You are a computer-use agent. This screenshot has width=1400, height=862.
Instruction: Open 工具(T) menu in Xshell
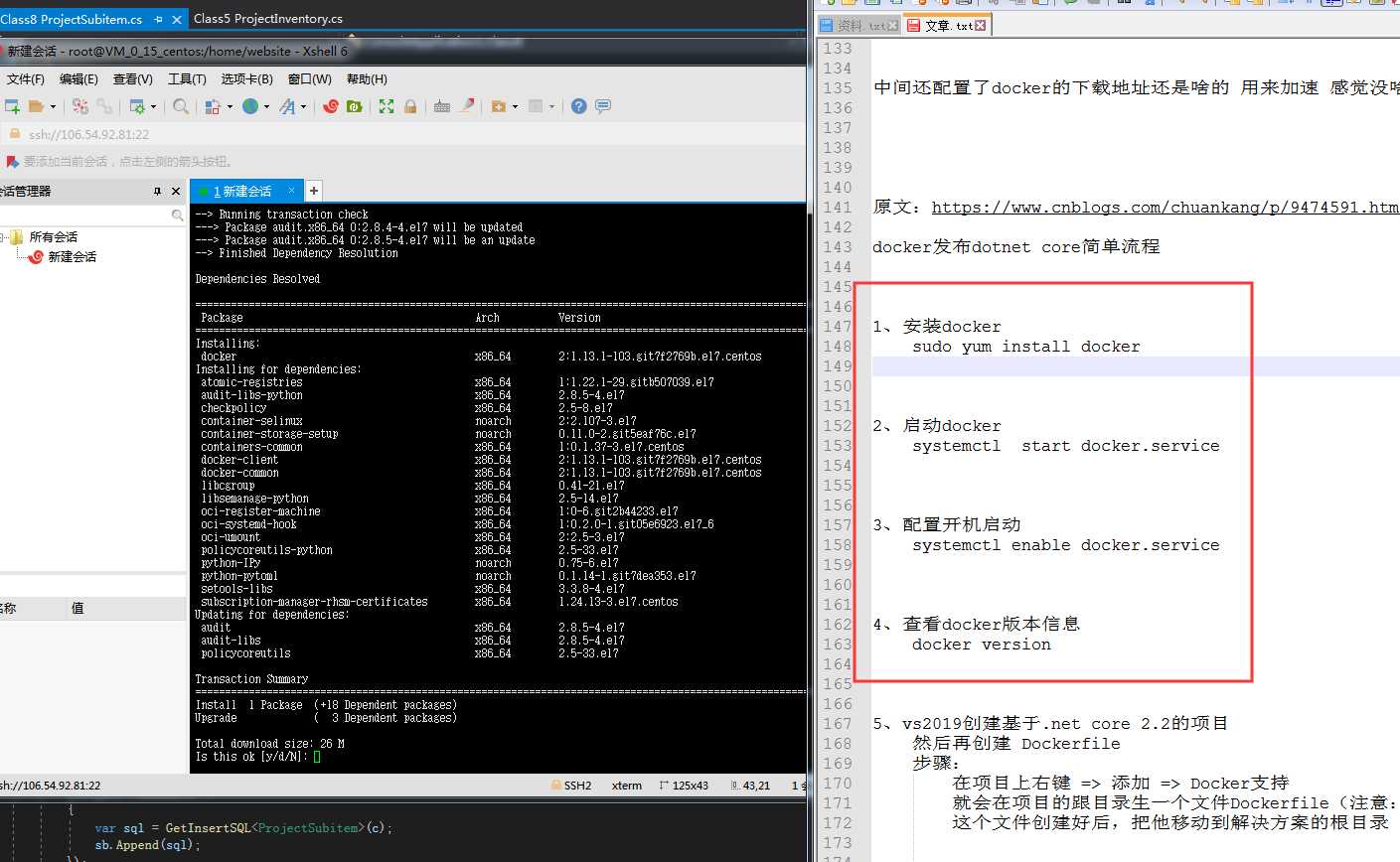(187, 79)
